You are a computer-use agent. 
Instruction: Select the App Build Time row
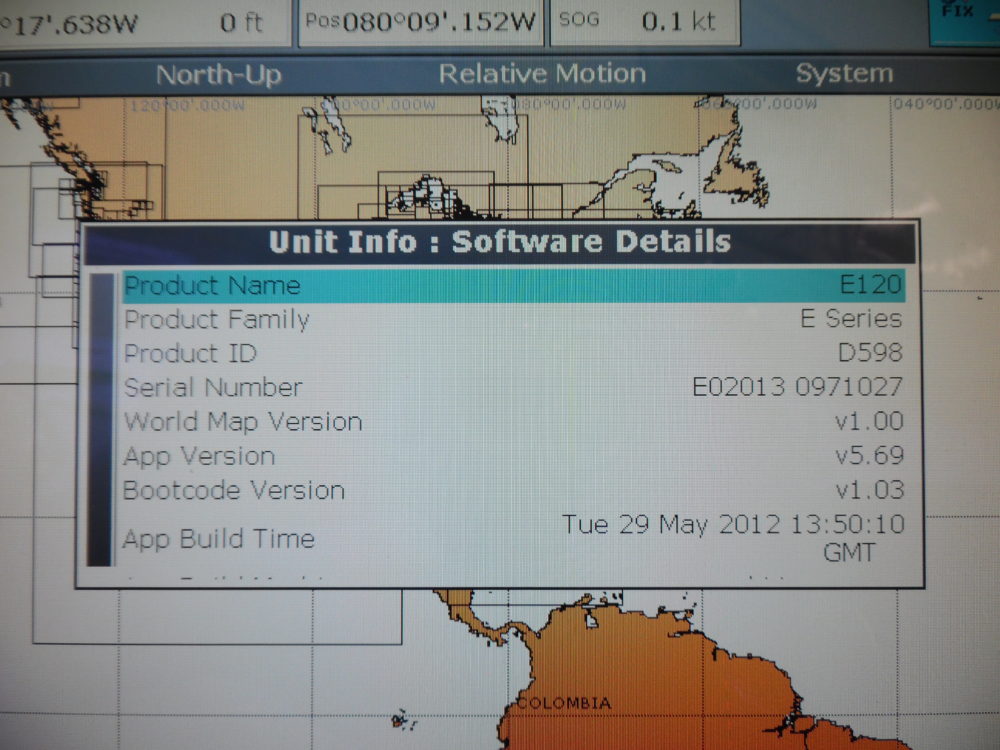pos(512,538)
